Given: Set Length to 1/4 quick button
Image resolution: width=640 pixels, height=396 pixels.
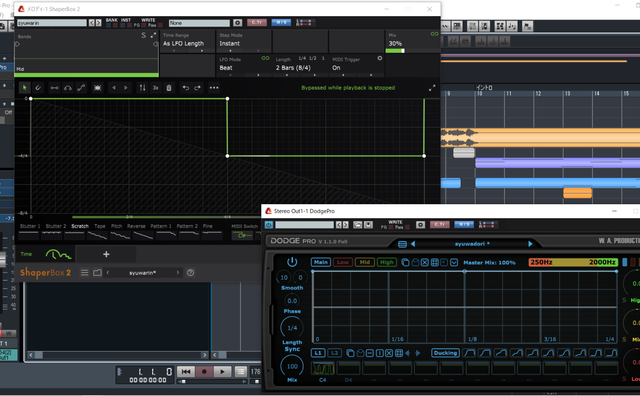Looking at the screenshot, I should [x=302, y=58].
